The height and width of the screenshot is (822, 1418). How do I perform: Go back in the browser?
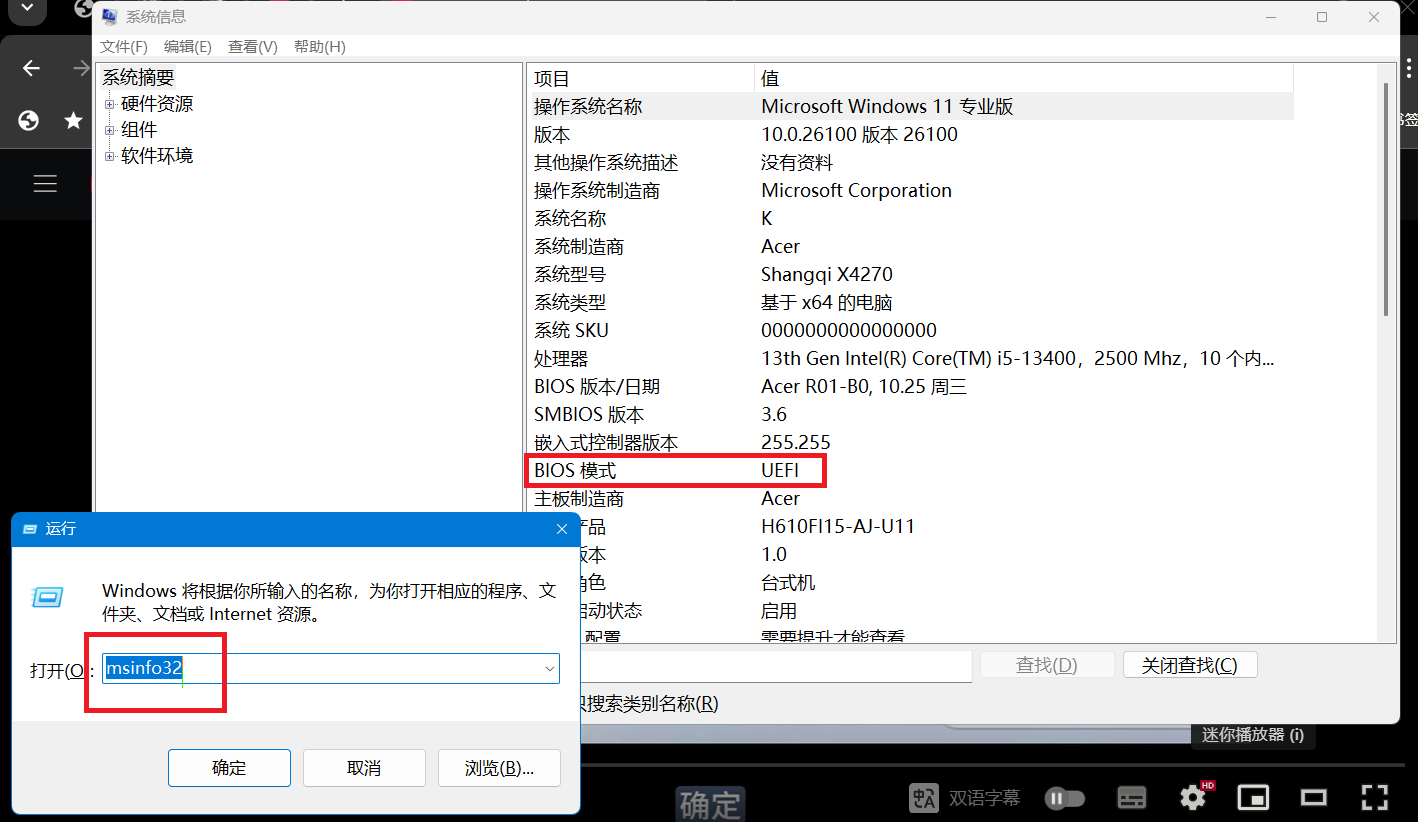point(31,68)
